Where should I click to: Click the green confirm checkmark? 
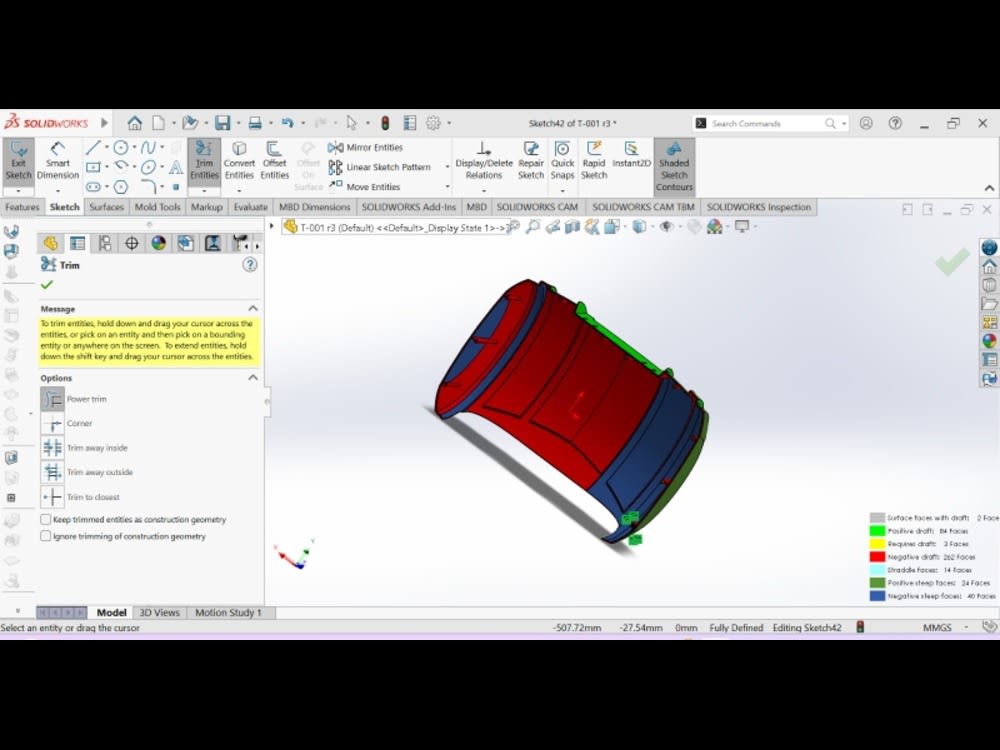pyautogui.click(x=951, y=262)
